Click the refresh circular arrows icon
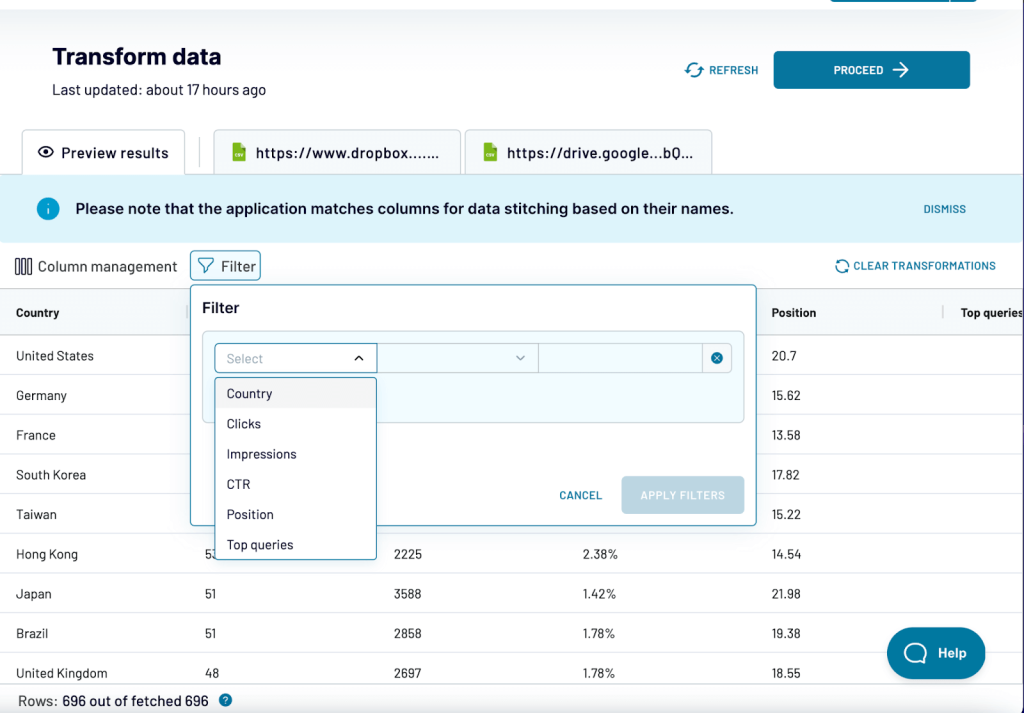The height and width of the screenshot is (713, 1024). [694, 70]
